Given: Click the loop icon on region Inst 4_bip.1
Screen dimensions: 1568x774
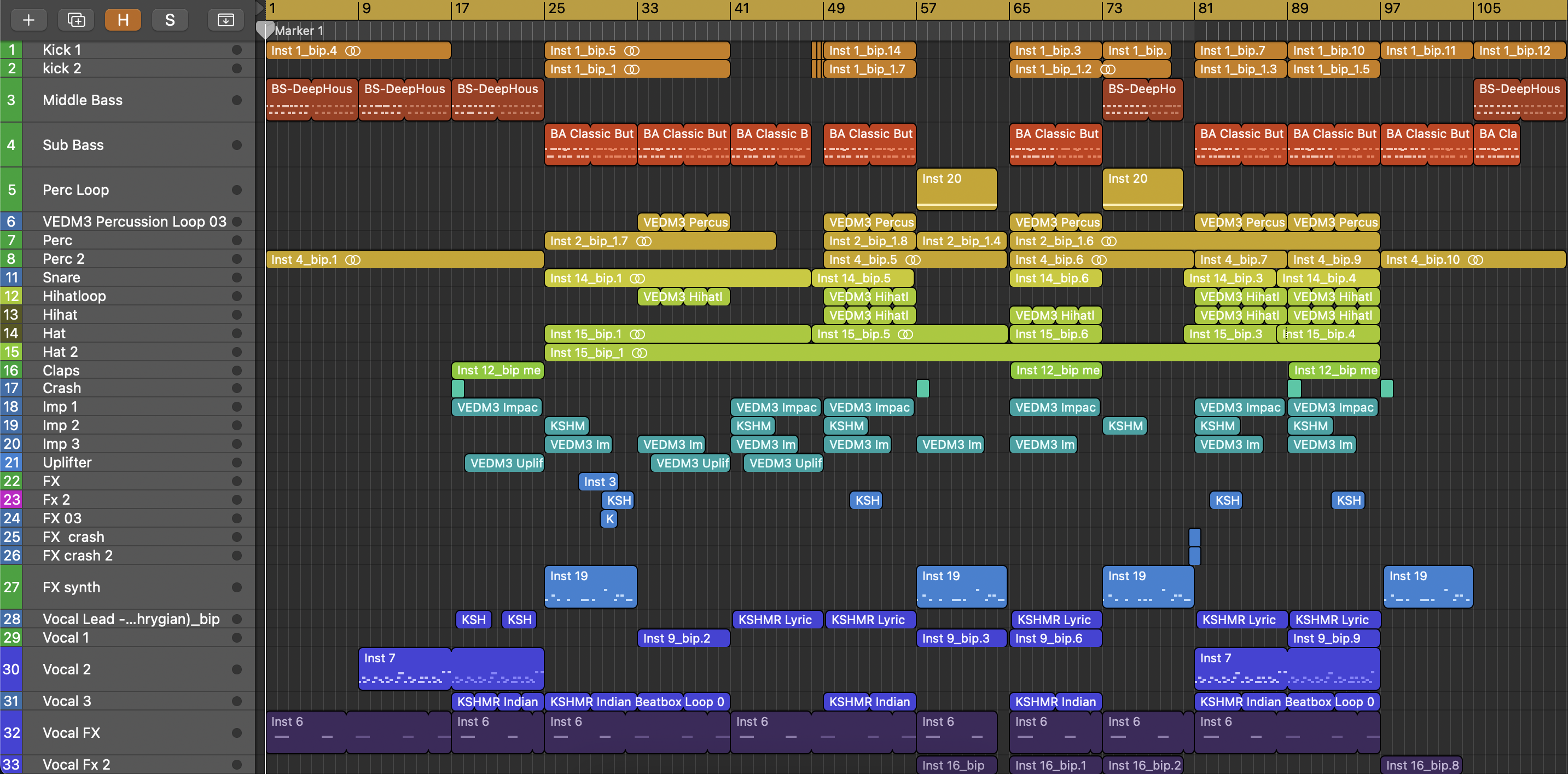Looking at the screenshot, I should (x=352, y=260).
